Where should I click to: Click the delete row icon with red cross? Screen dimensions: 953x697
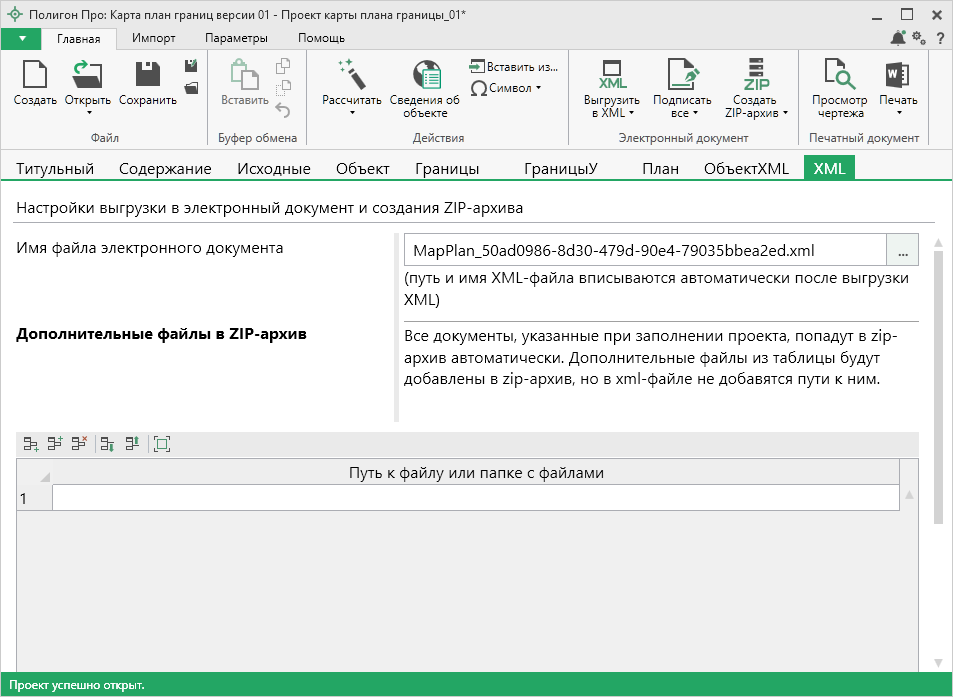pyautogui.click(x=79, y=444)
